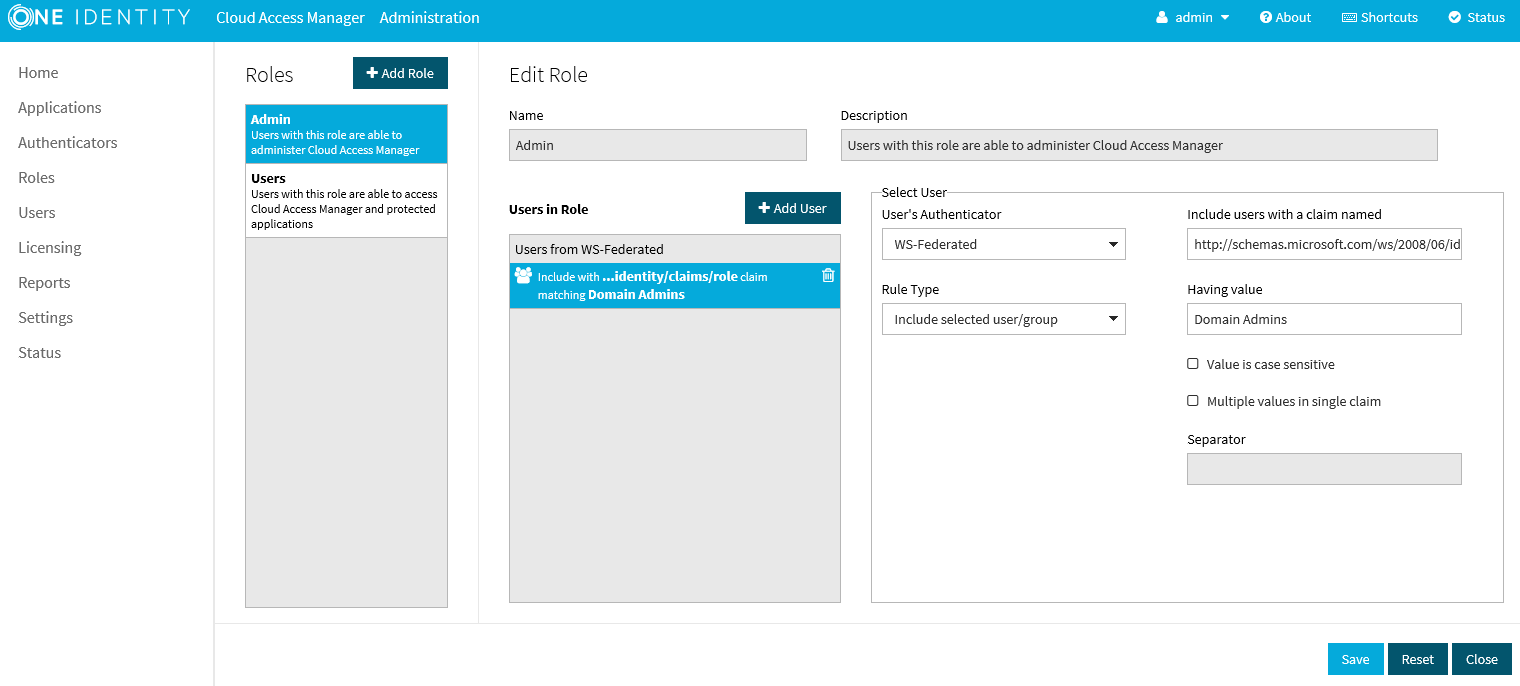Image resolution: width=1520 pixels, height=686 pixels.
Task: Click the Having value field
Action: pos(1324,319)
